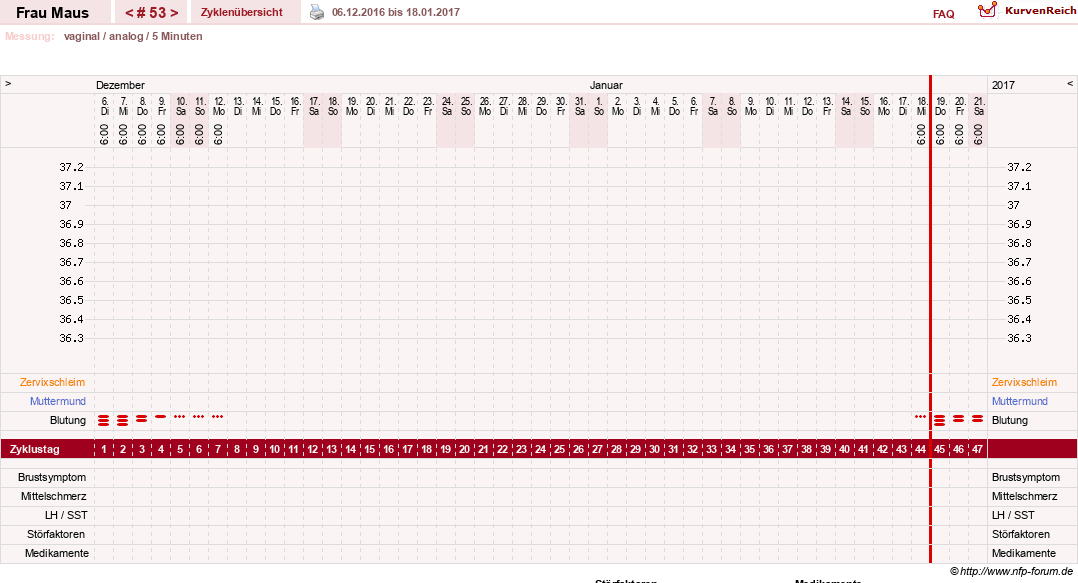Collapse chart using top-right < arrow
Viewport: 1078px width, 583px height.
click(1070, 84)
